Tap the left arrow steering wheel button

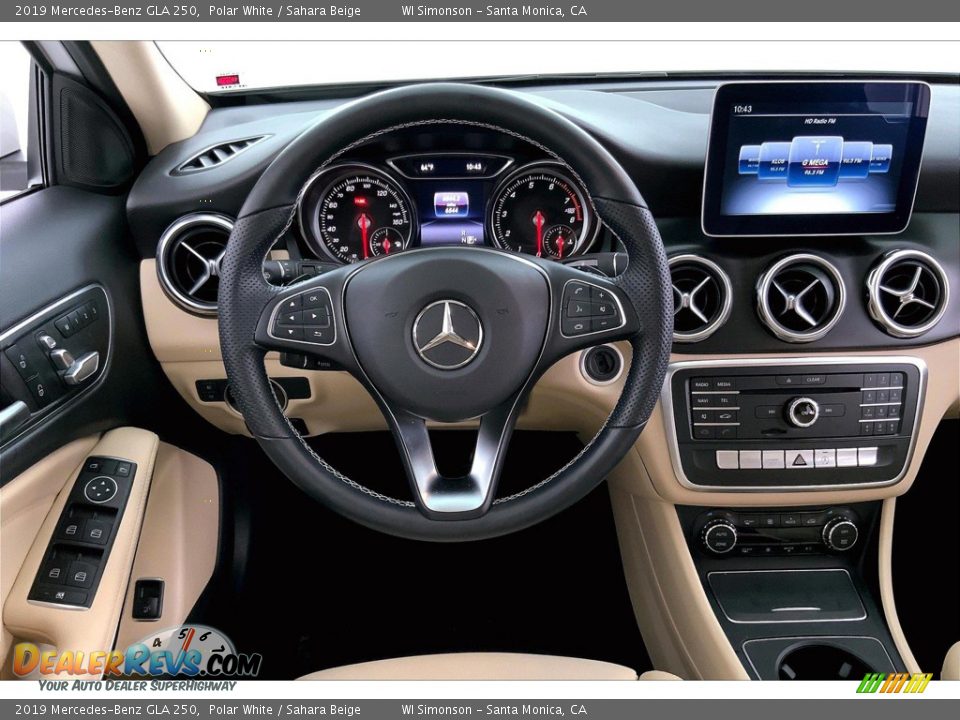coord(291,318)
